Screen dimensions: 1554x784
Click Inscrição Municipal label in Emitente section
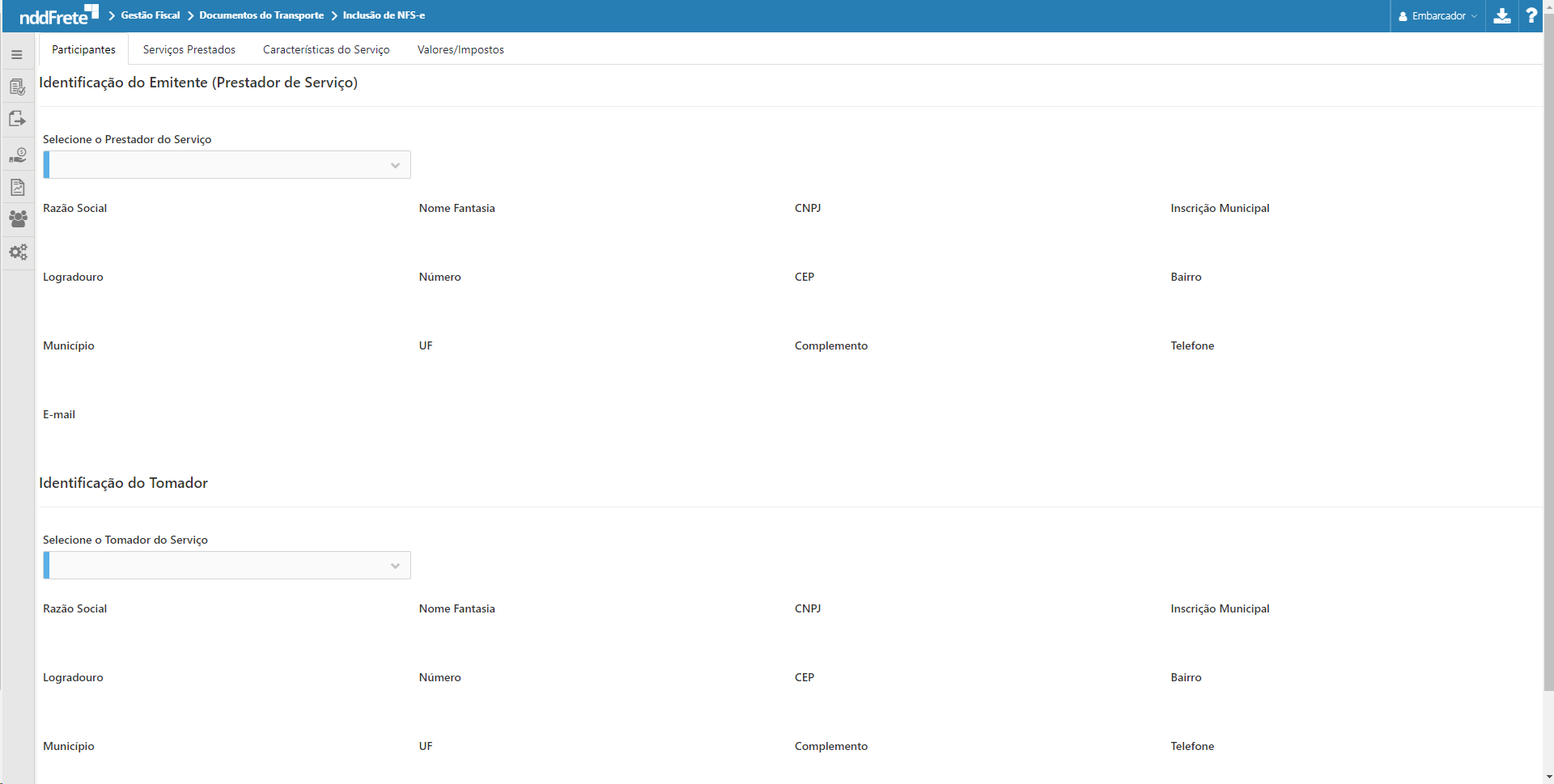click(x=1220, y=208)
